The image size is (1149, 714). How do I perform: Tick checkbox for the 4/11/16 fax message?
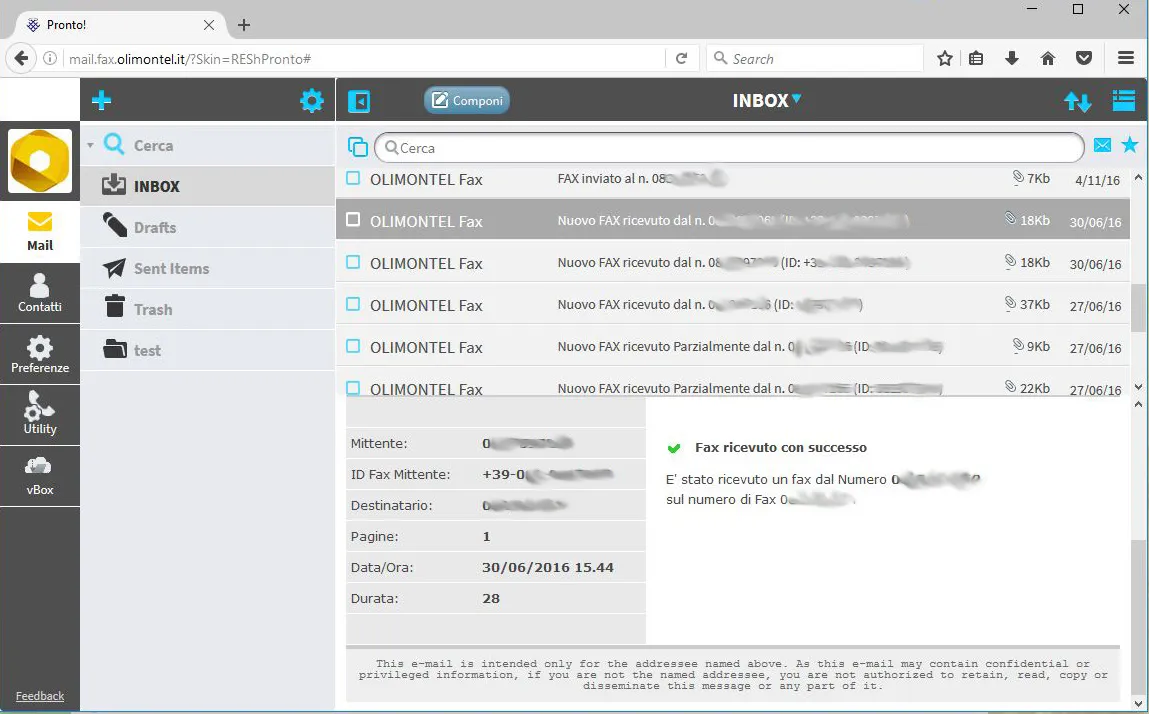tap(353, 178)
